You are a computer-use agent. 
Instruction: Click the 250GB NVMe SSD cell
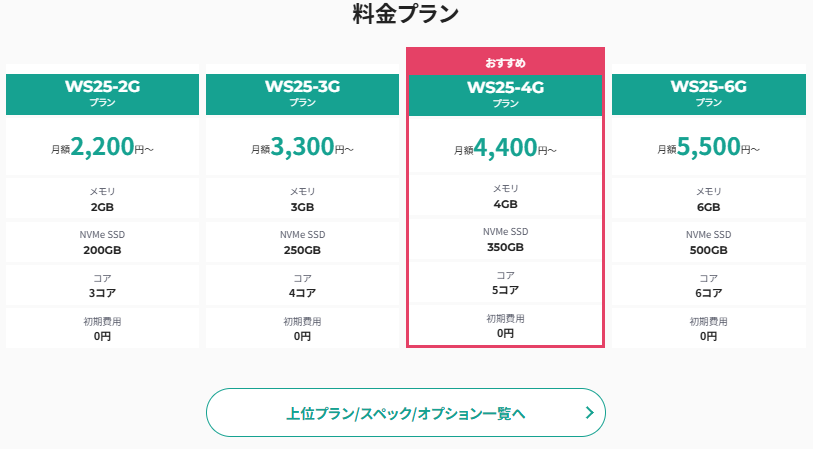(303, 243)
